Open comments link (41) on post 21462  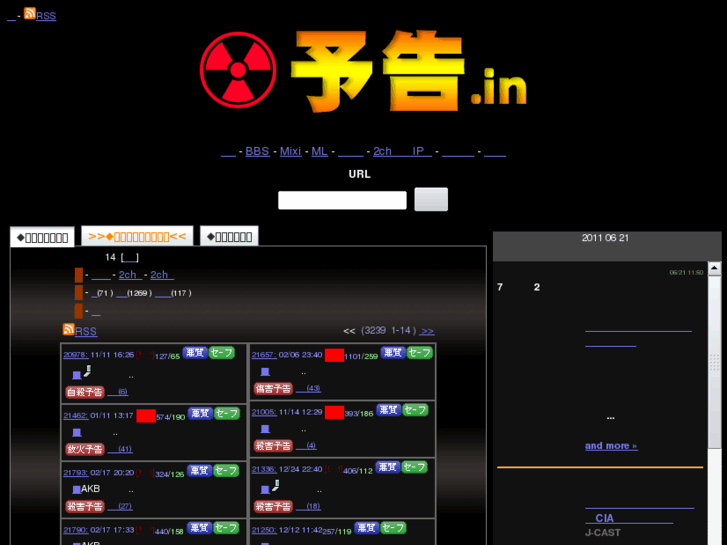click(x=120, y=449)
